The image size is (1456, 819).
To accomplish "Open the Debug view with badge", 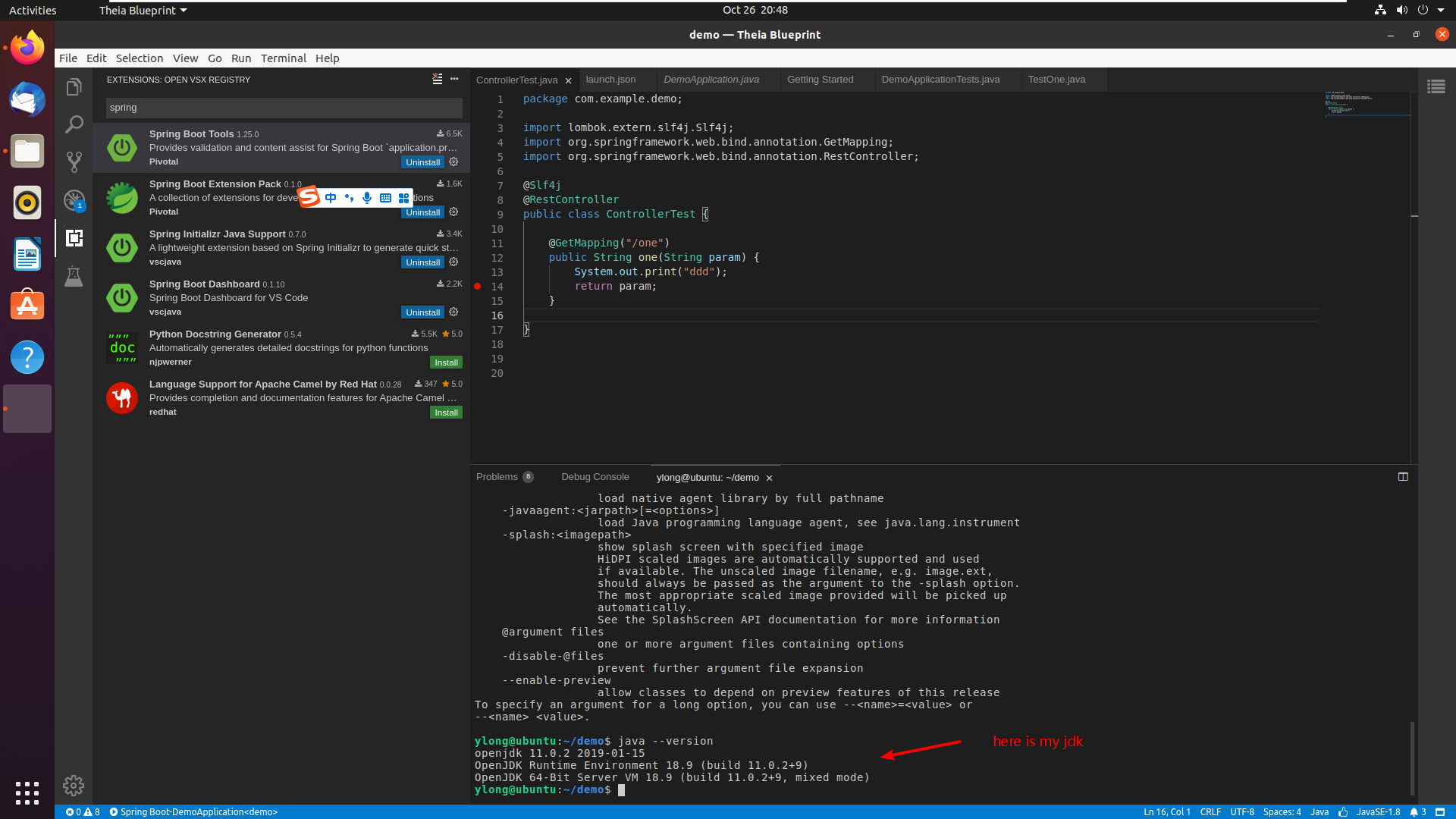I will tap(74, 200).
